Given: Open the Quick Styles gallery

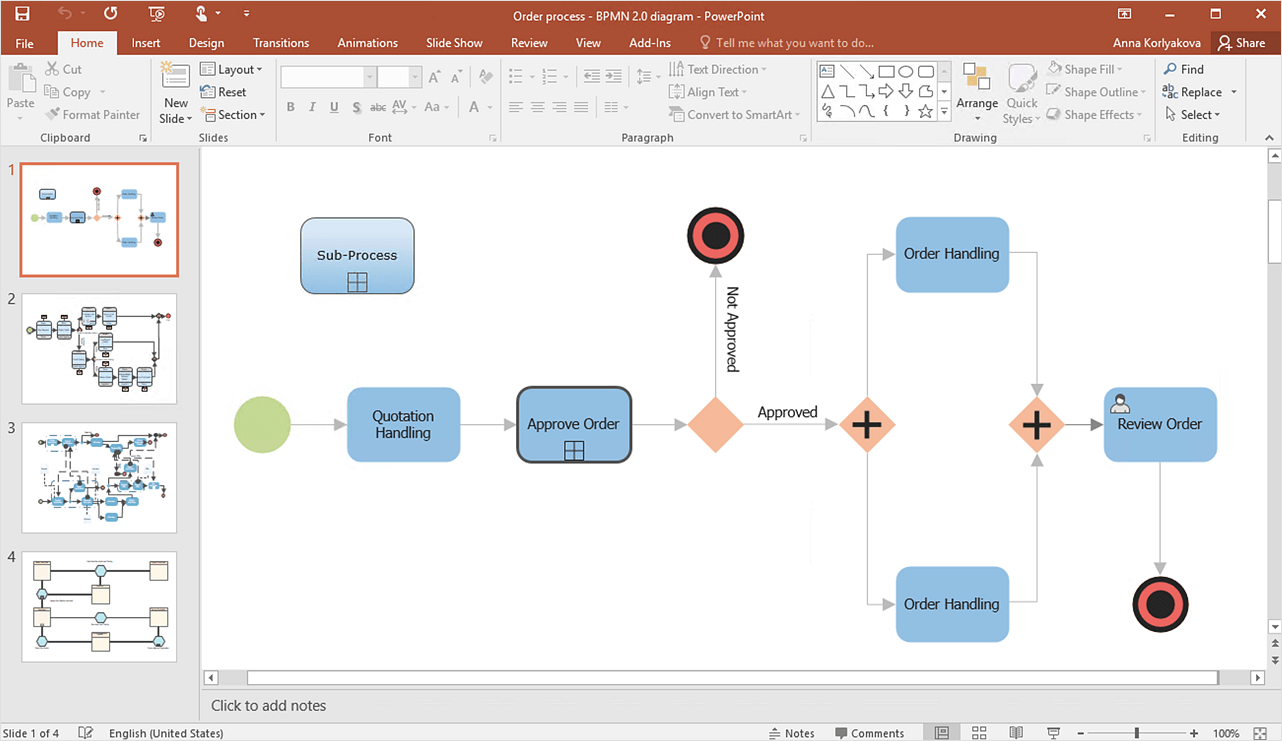Looking at the screenshot, I should pyautogui.click(x=1021, y=92).
